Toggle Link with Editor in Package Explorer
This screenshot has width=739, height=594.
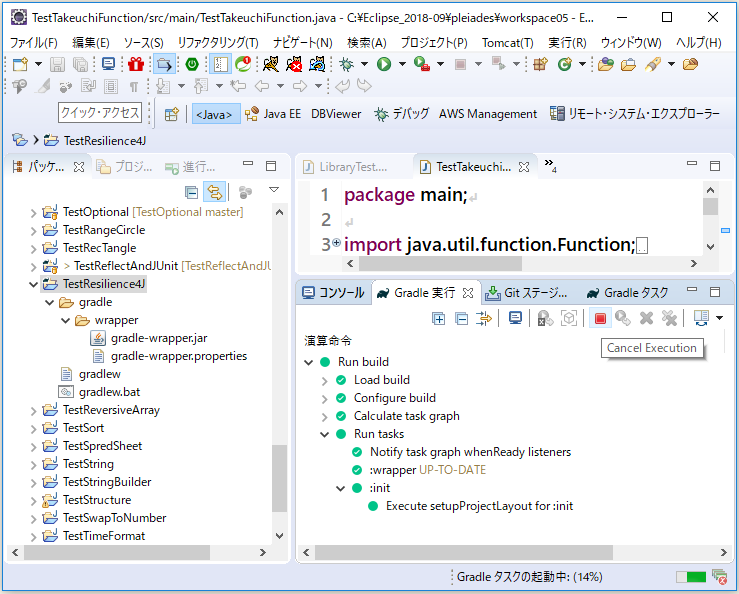[214, 192]
